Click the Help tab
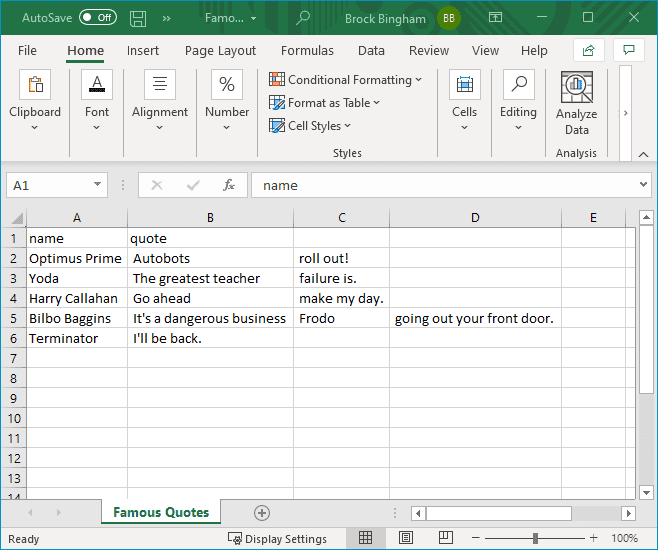The height and width of the screenshot is (550, 658). [534, 51]
